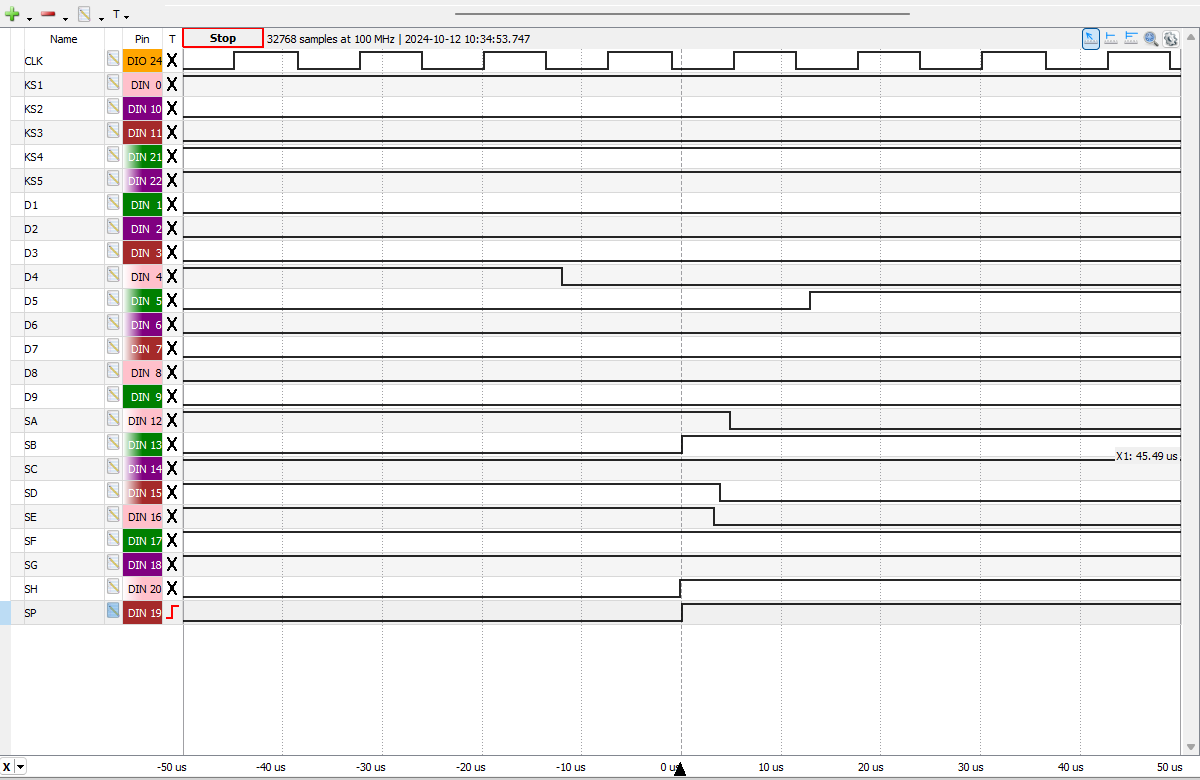The image size is (1200, 780).
Task: Click the edit icon in CLK row
Action: [114, 60]
